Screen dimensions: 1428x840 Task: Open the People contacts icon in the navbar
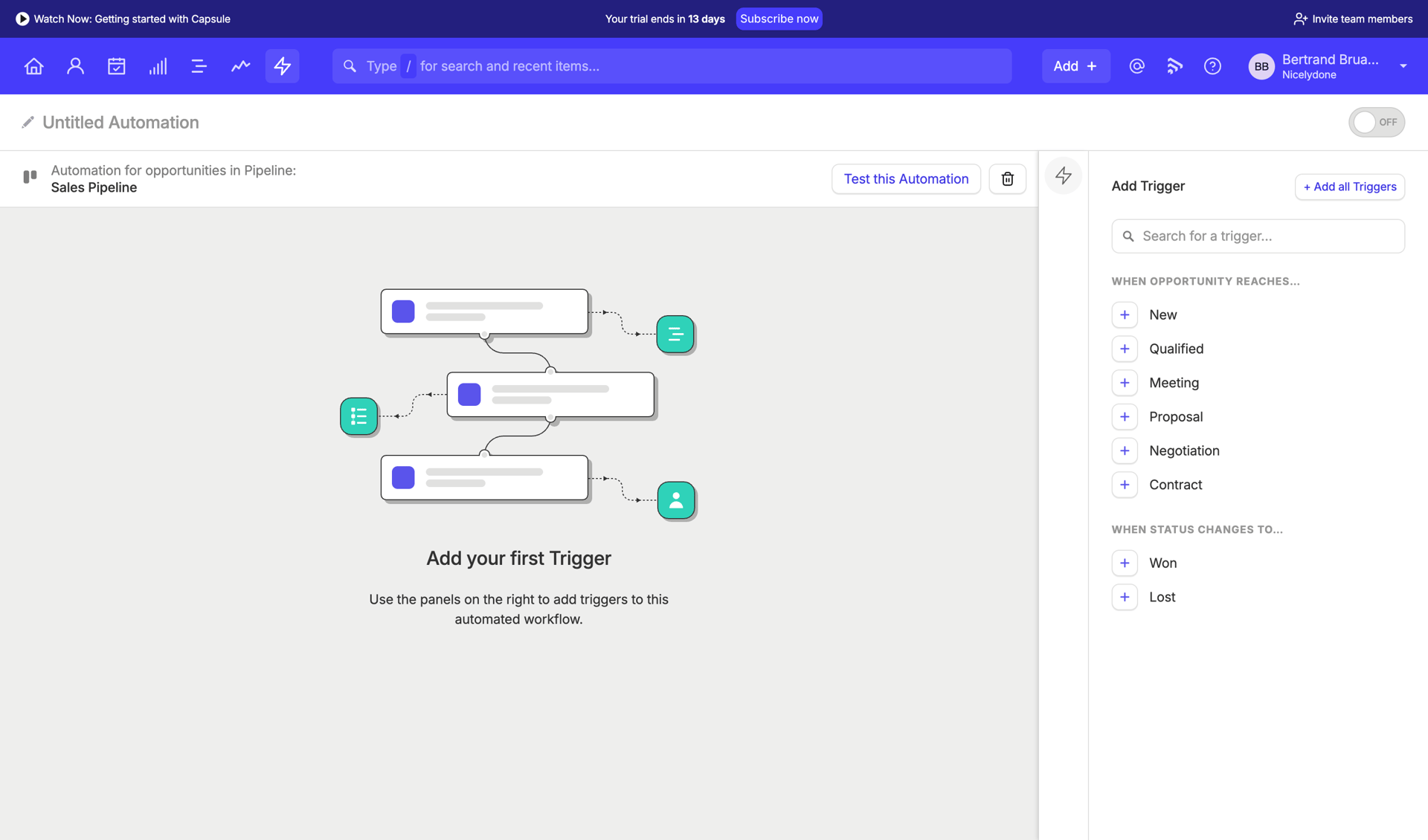pos(75,66)
